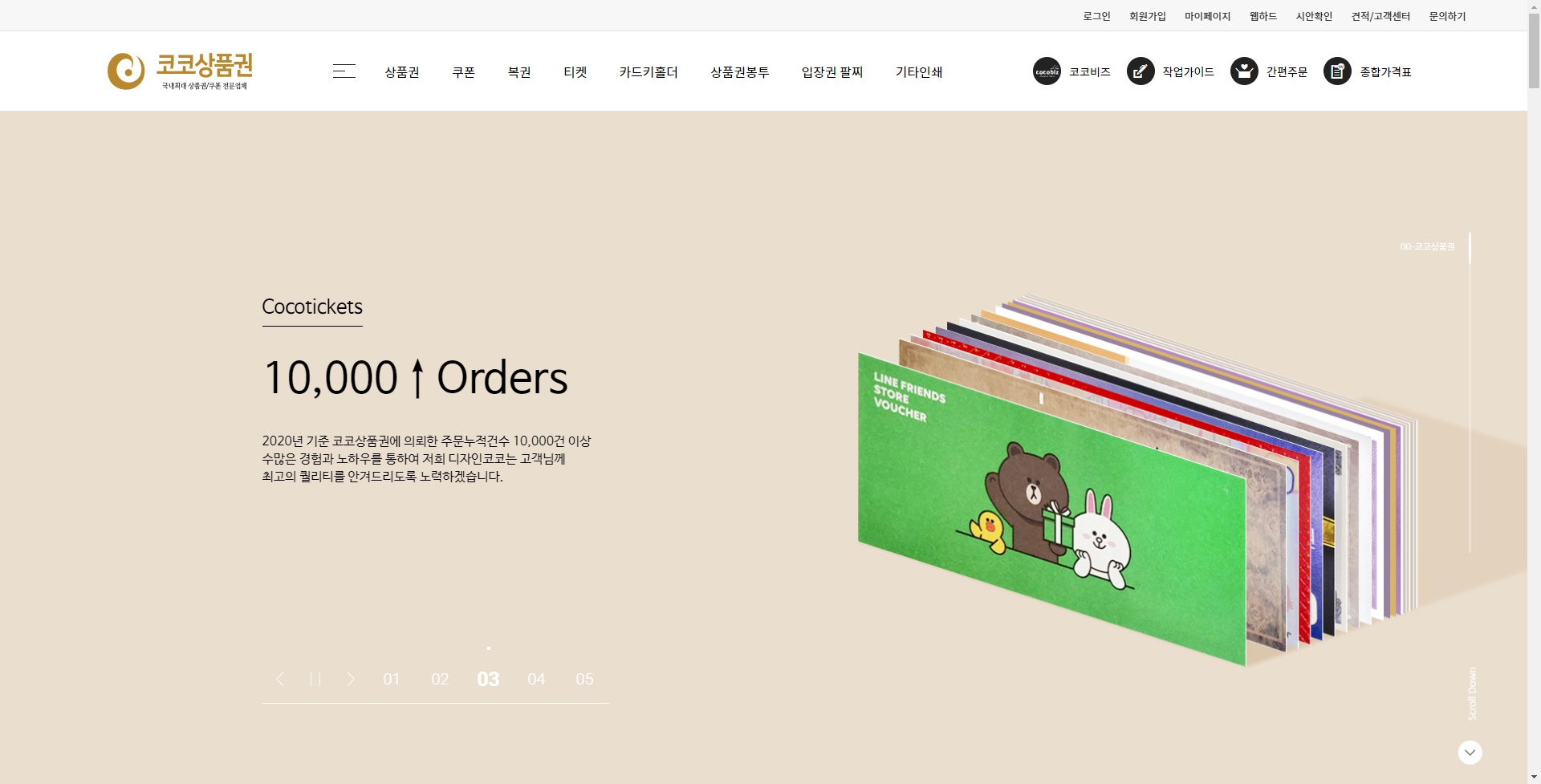The width and height of the screenshot is (1541, 784).
Task: Open the 작업가이드 pencil icon
Action: pyautogui.click(x=1141, y=71)
